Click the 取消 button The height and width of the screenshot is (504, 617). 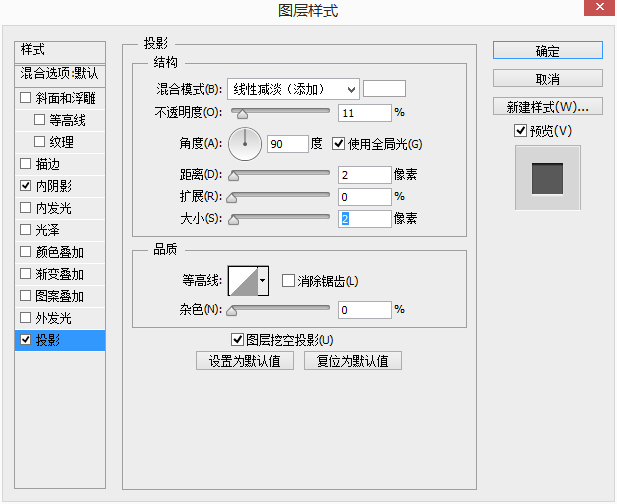(547, 79)
